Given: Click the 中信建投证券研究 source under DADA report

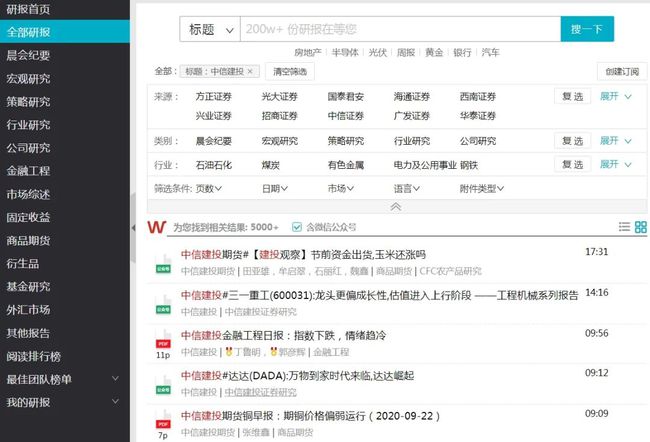Looking at the screenshot, I should [260, 392].
